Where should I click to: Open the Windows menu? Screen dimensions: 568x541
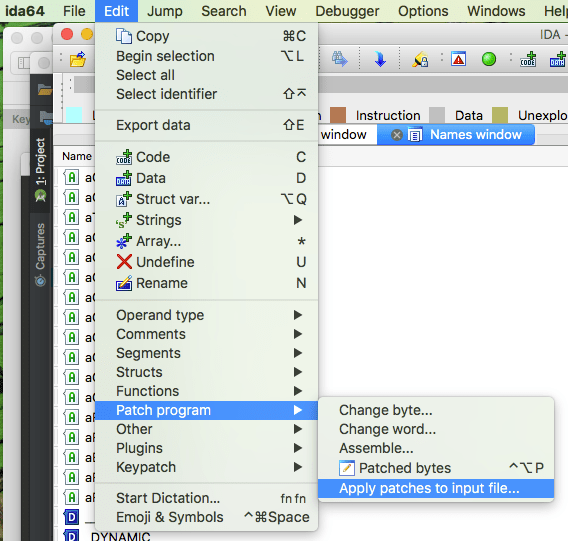pos(496,11)
